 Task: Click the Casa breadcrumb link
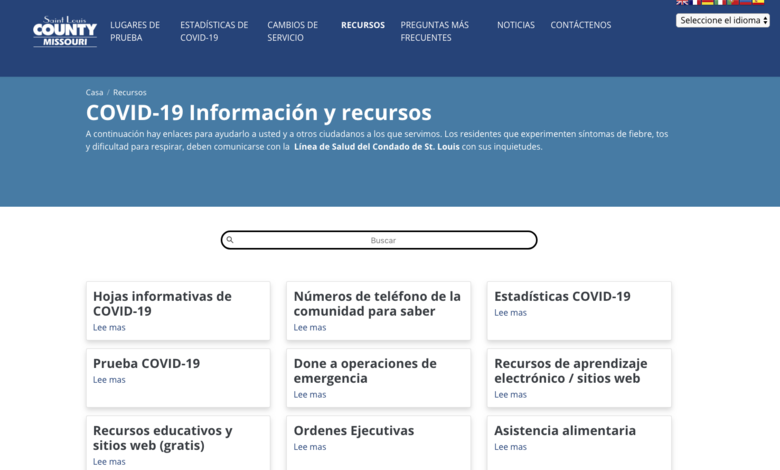94,93
